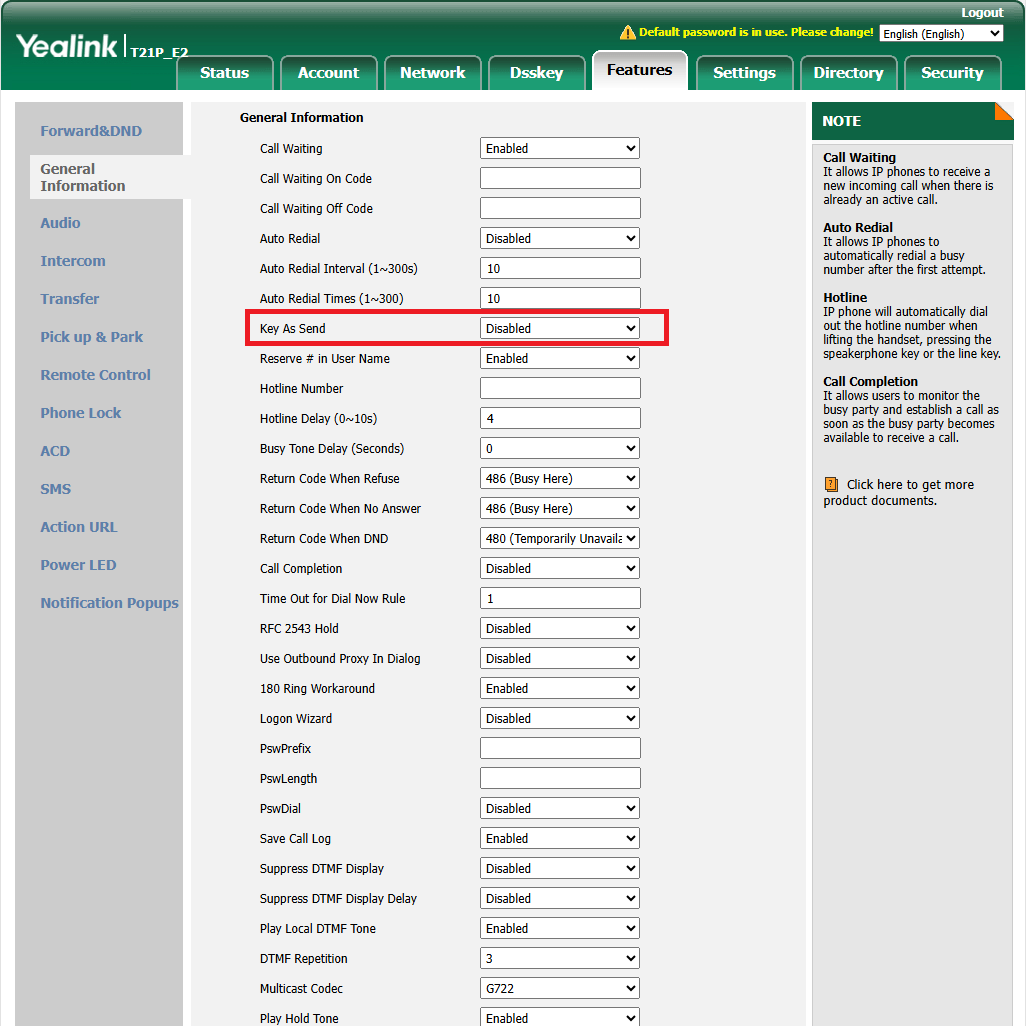Expand the Key As Send dropdown
The width and height of the screenshot is (1026, 1026).
click(559, 329)
